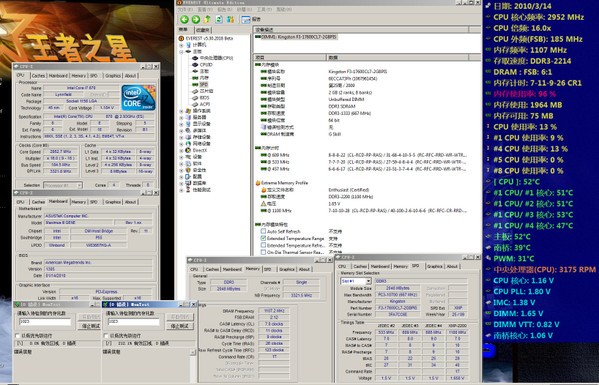This screenshot has height=385, width=599.
Task: Toggle the Extended Temperature Refresh checkbox
Action: (x=263, y=245)
